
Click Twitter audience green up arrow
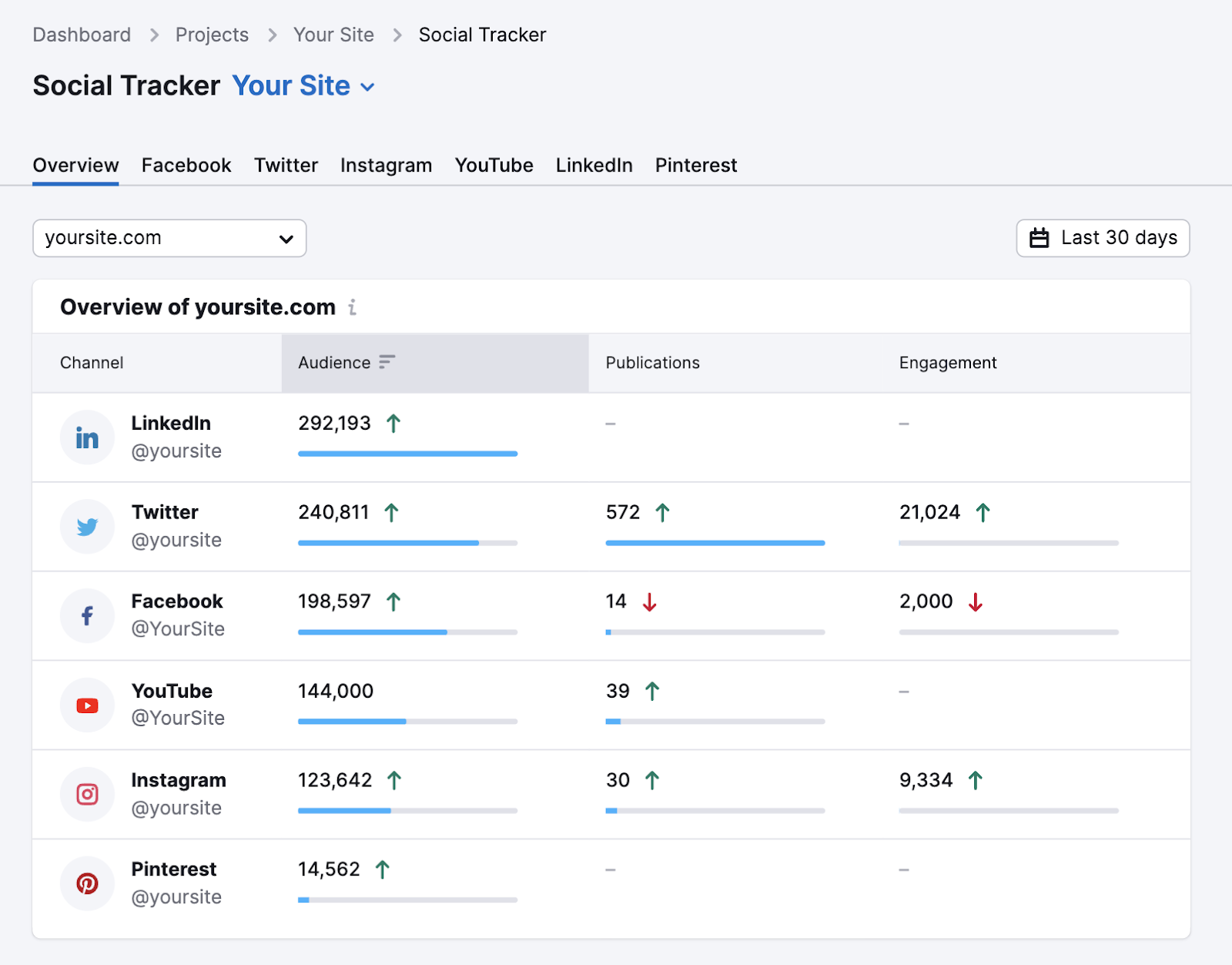pos(391,512)
